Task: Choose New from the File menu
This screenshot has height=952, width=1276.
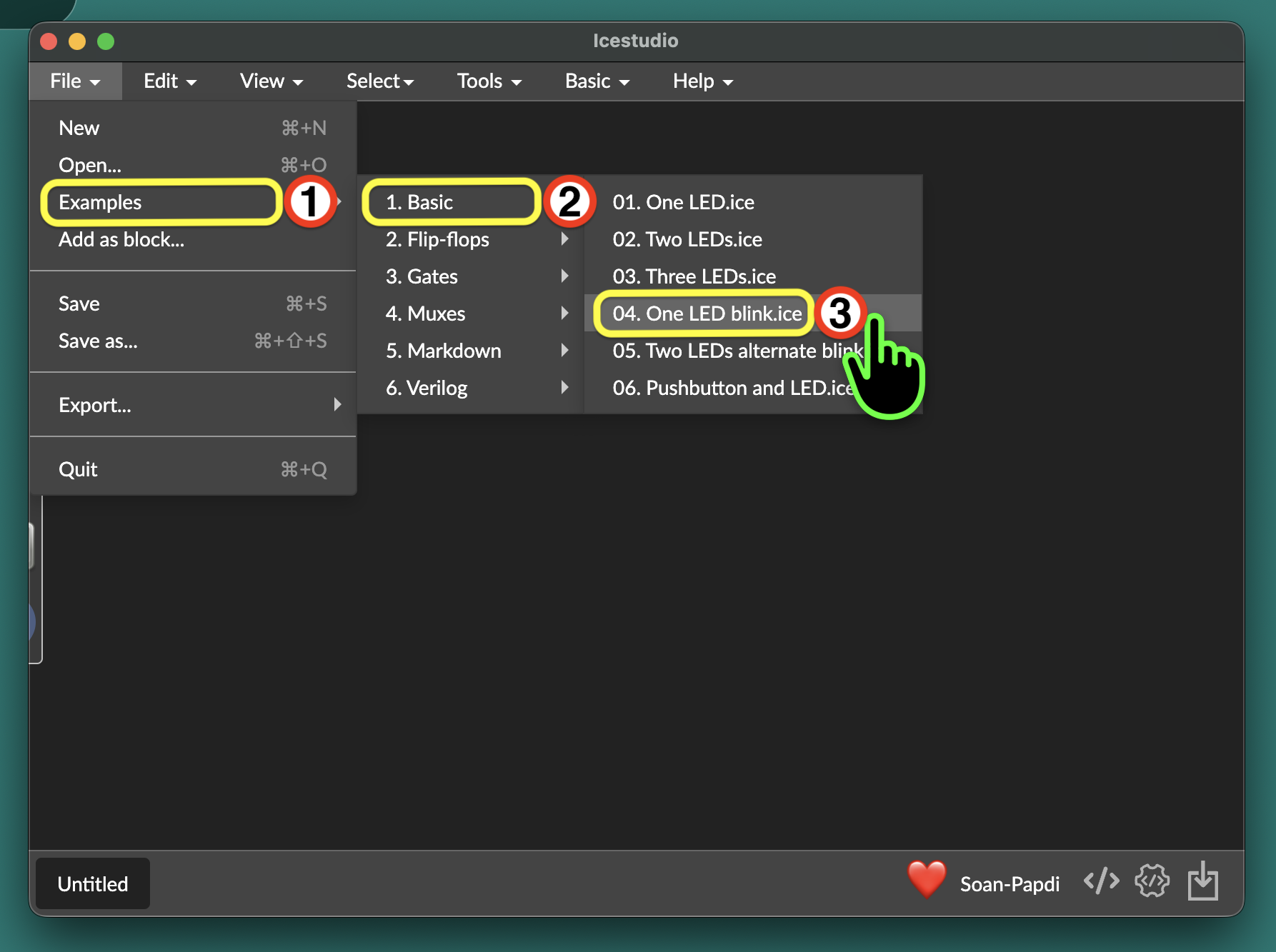Action: click(x=193, y=128)
